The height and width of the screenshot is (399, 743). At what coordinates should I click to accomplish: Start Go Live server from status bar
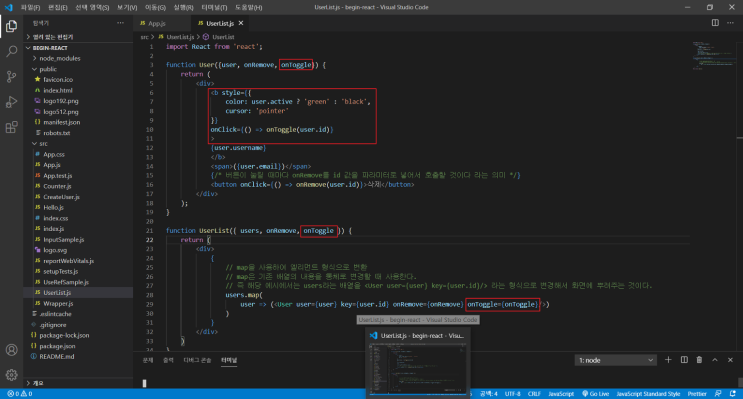pyautogui.click(x=595, y=394)
